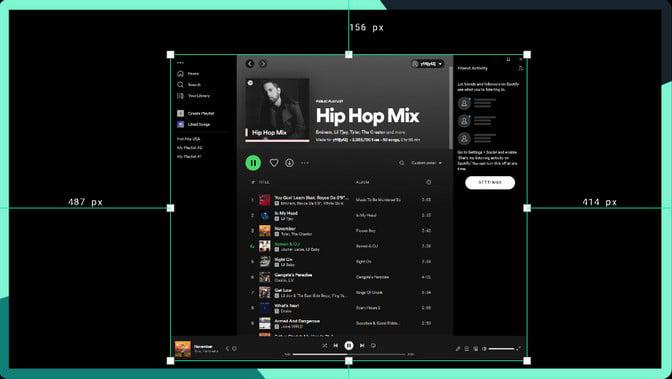Screen dimensions: 672x379
Task: Seek on the playback progress bar
Action: (349, 355)
